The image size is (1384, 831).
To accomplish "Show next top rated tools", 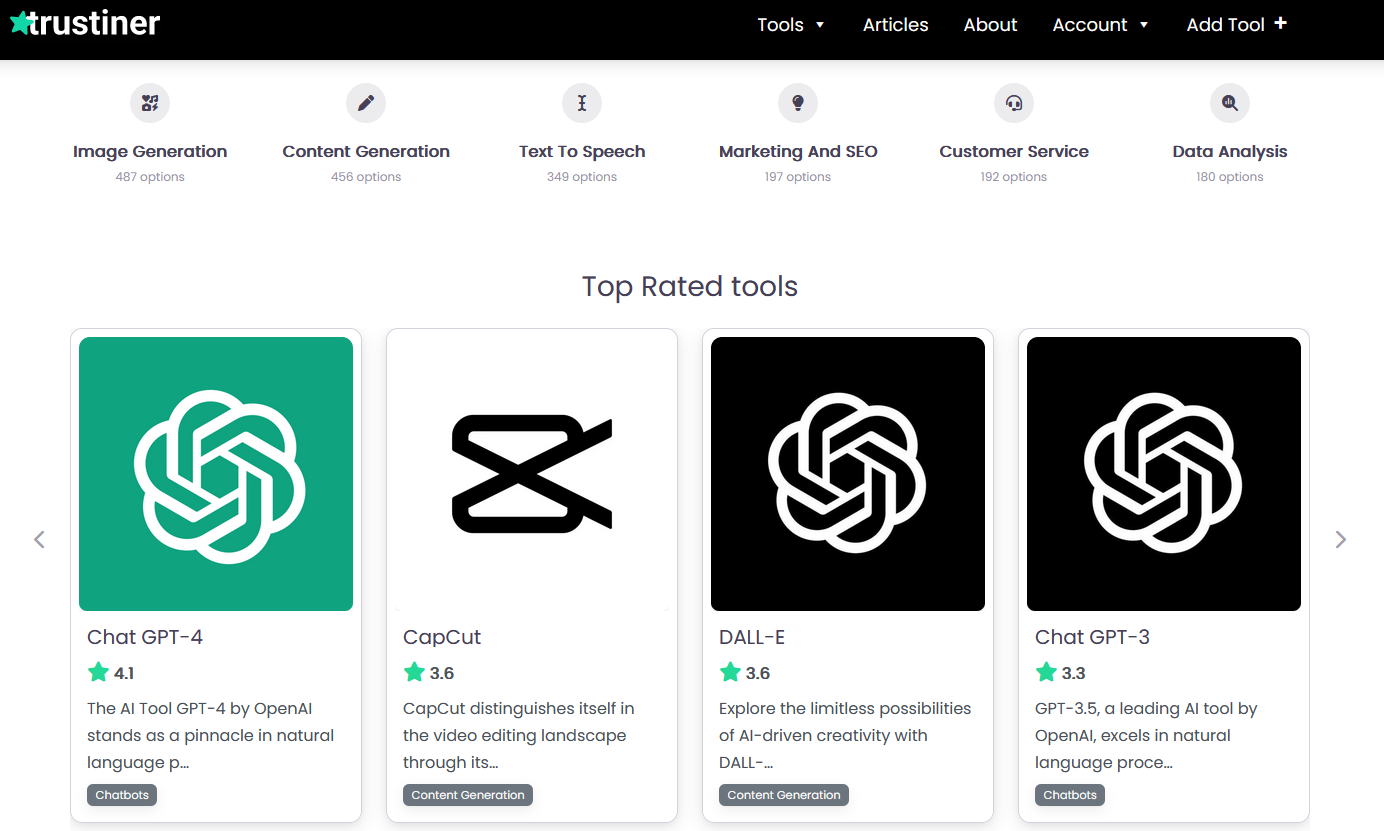I will coord(1341,539).
